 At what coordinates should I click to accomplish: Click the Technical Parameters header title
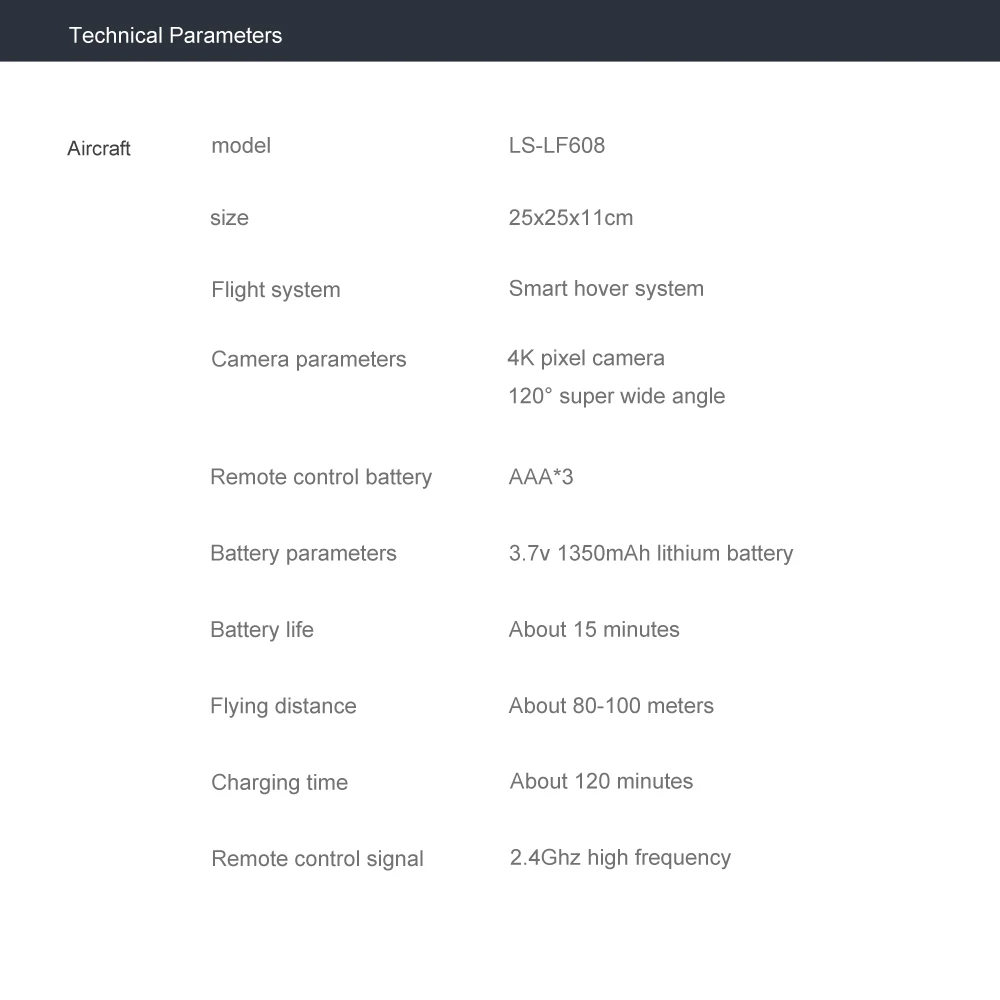175,36
